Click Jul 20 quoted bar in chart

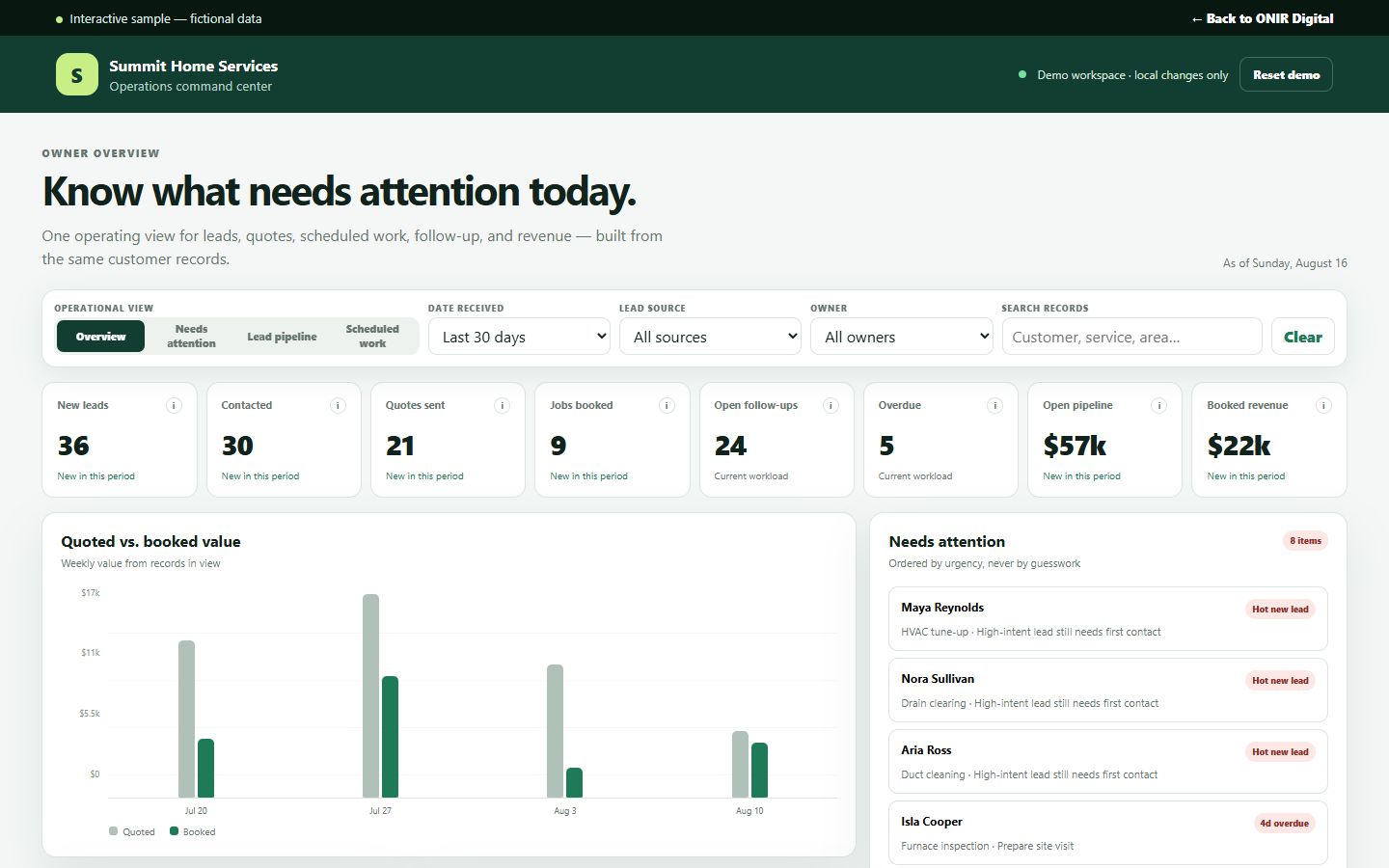tap(186, 719)
